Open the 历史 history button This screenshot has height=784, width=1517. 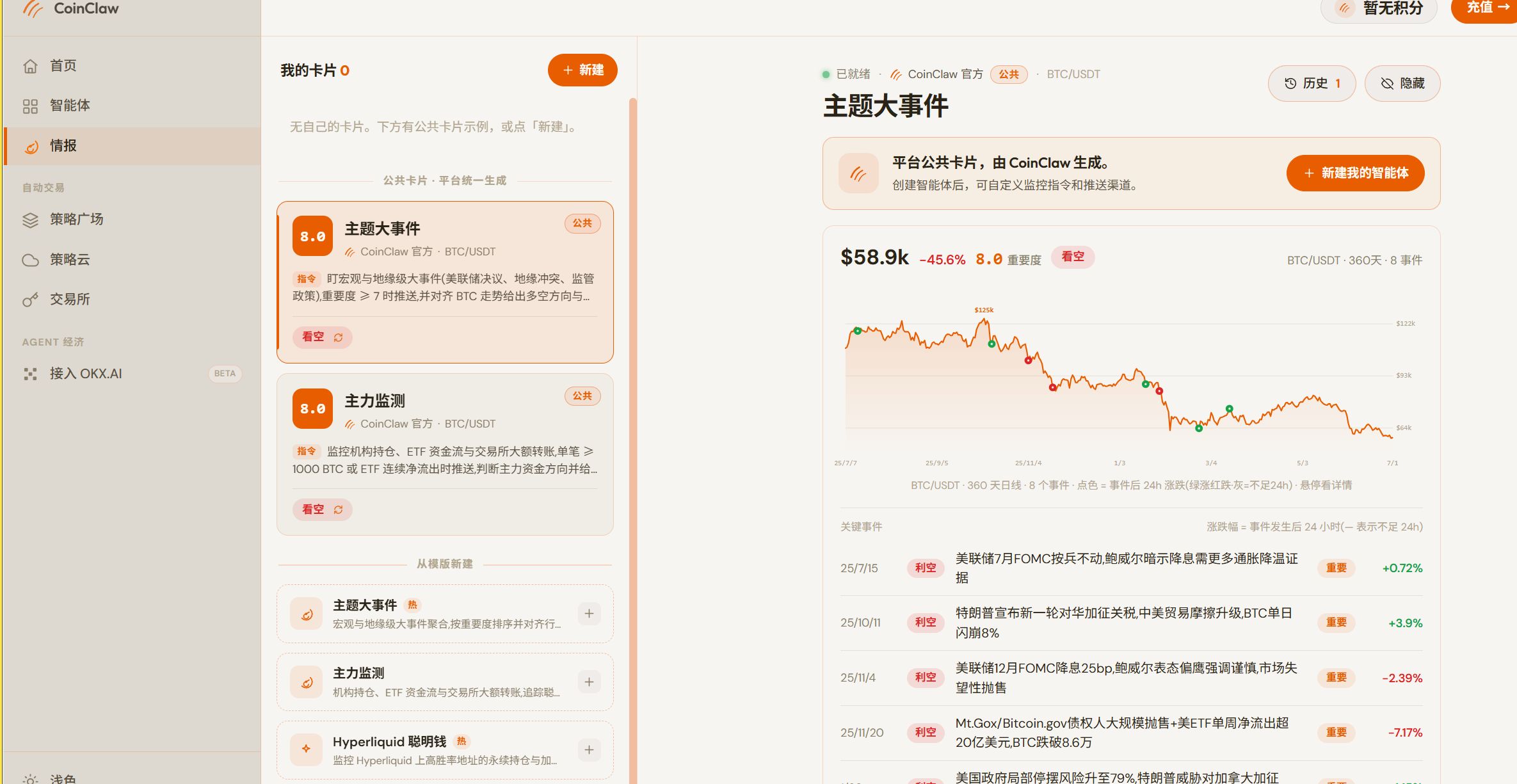1312,83
